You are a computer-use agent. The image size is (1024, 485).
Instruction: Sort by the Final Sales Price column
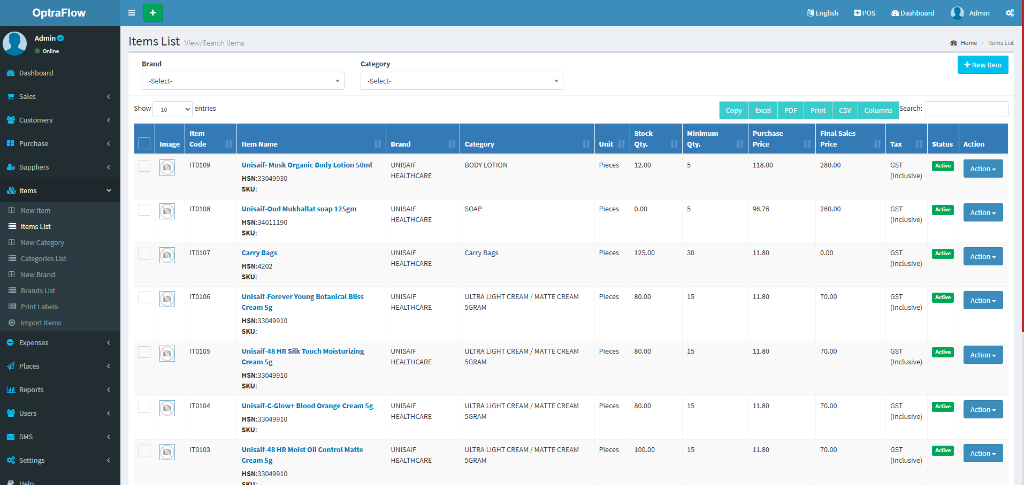click(850, 138)
